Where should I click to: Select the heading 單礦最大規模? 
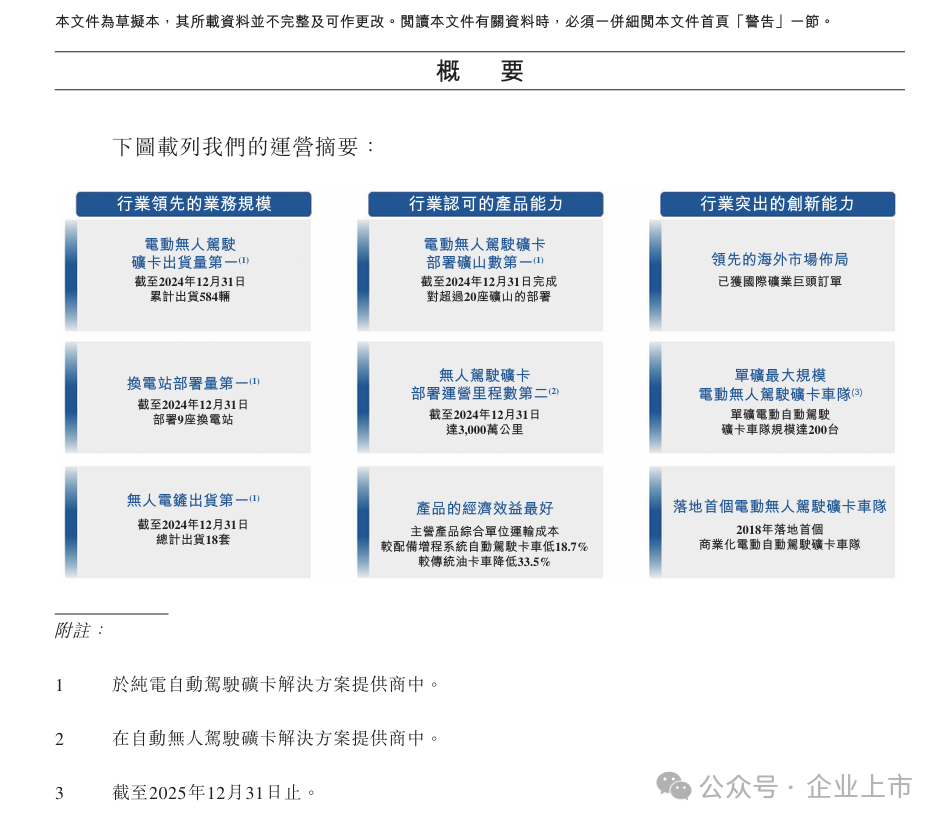[x=780, y=375]
